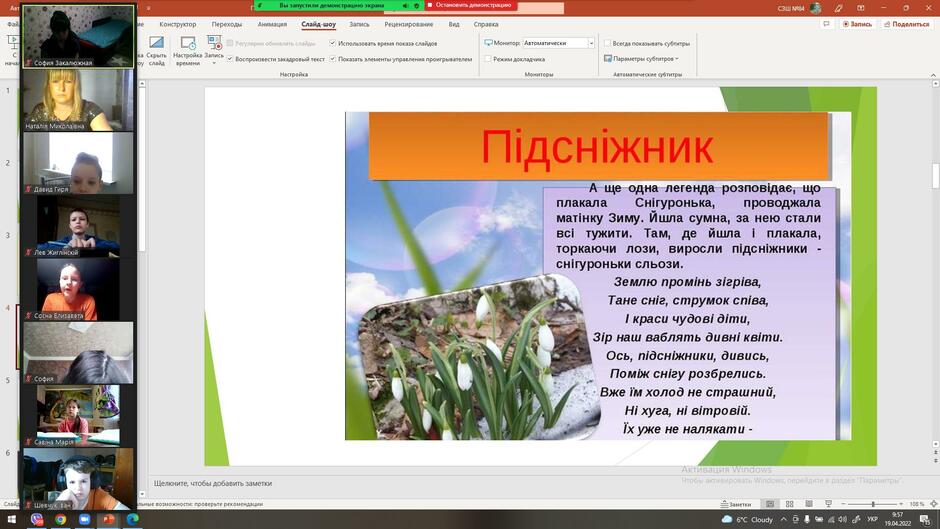Open Google Chrome from the taskbar
The width and height of the screenshot is (940, 529).
pos(61,519)
